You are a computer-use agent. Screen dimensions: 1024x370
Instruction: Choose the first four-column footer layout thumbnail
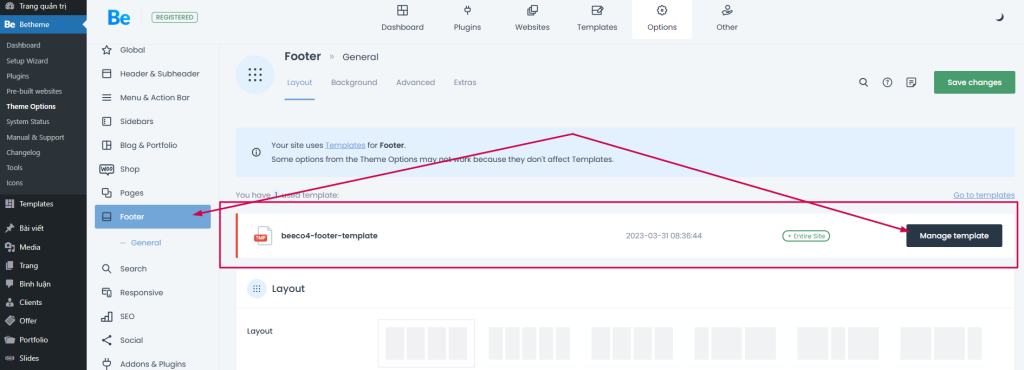click(x=426, y=343)
